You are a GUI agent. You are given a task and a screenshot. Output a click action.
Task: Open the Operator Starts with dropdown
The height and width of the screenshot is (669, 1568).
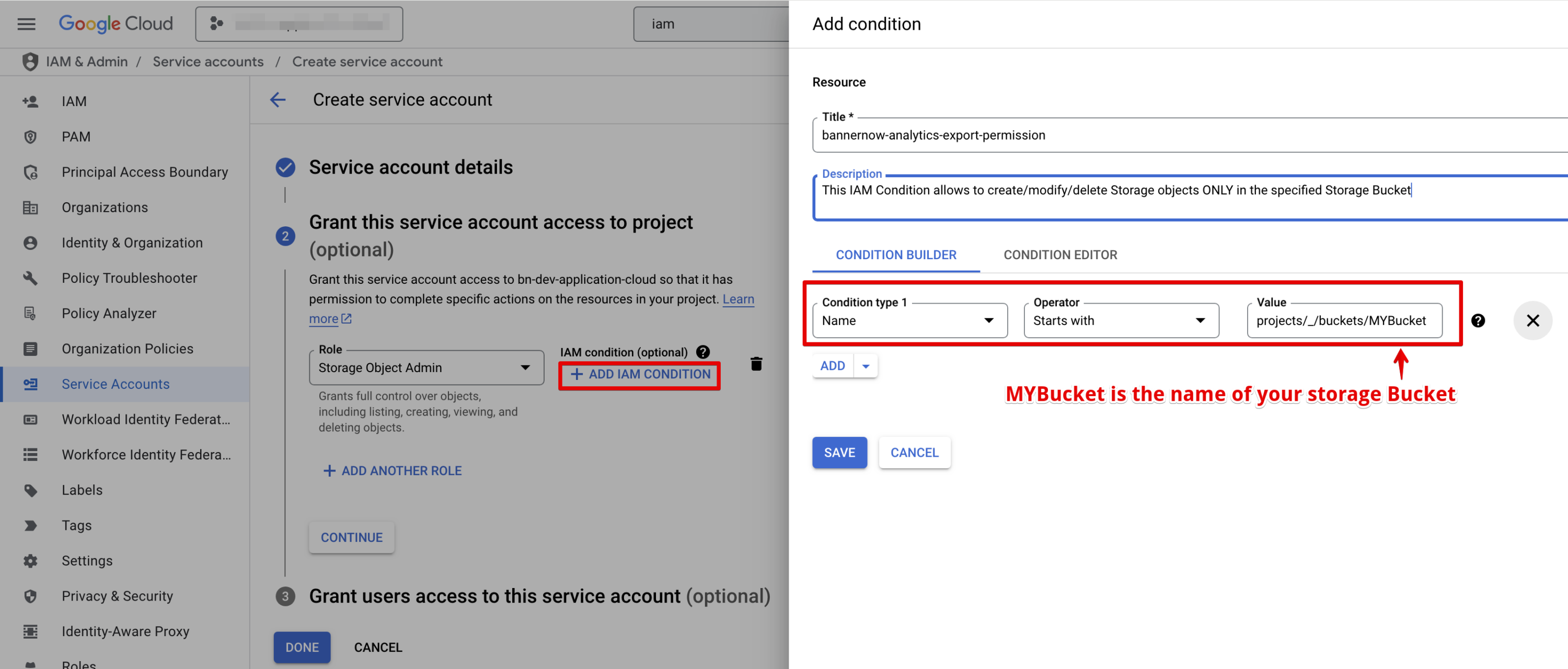pyautogui.click(x=1121, y=321)
